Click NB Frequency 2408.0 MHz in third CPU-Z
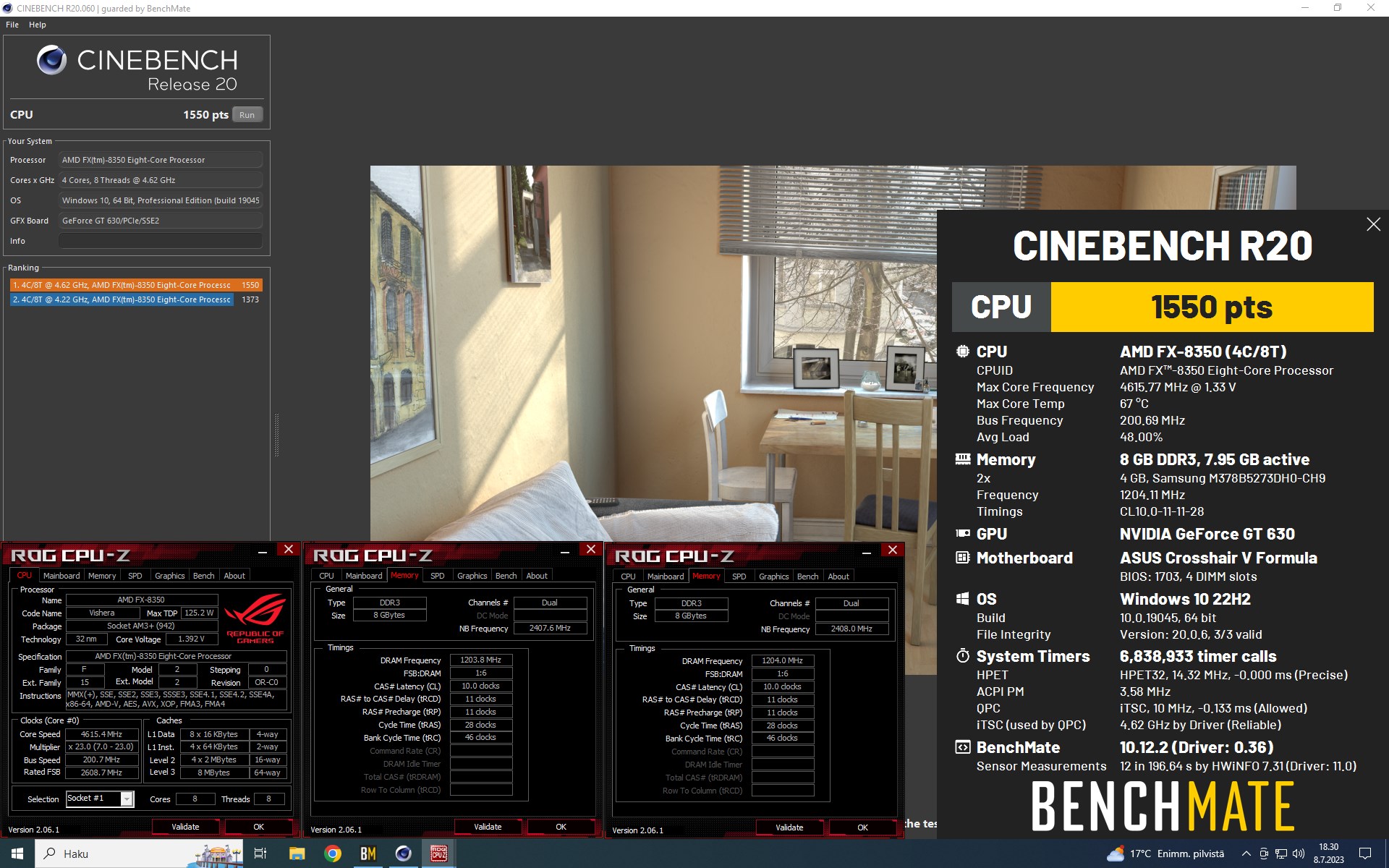 [851, 629]
